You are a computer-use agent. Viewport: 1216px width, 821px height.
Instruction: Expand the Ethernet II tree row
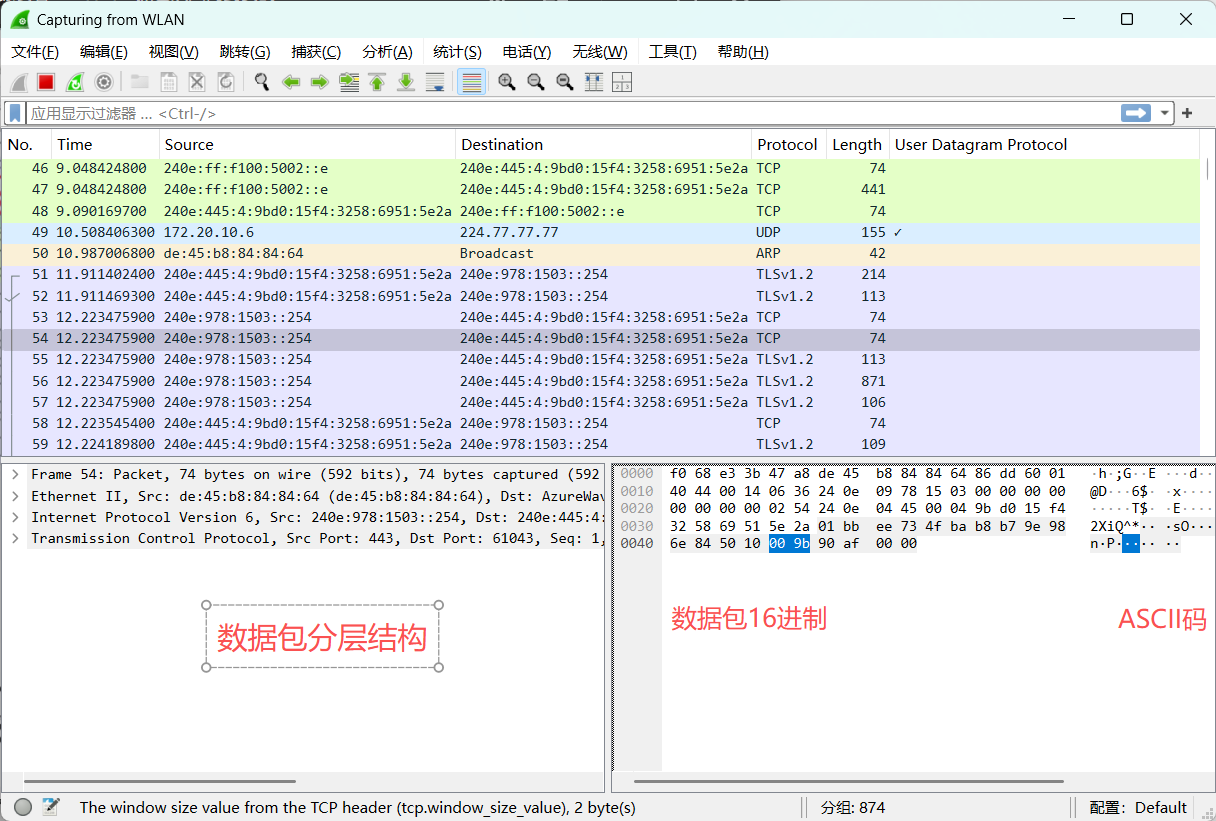[15, 496]
